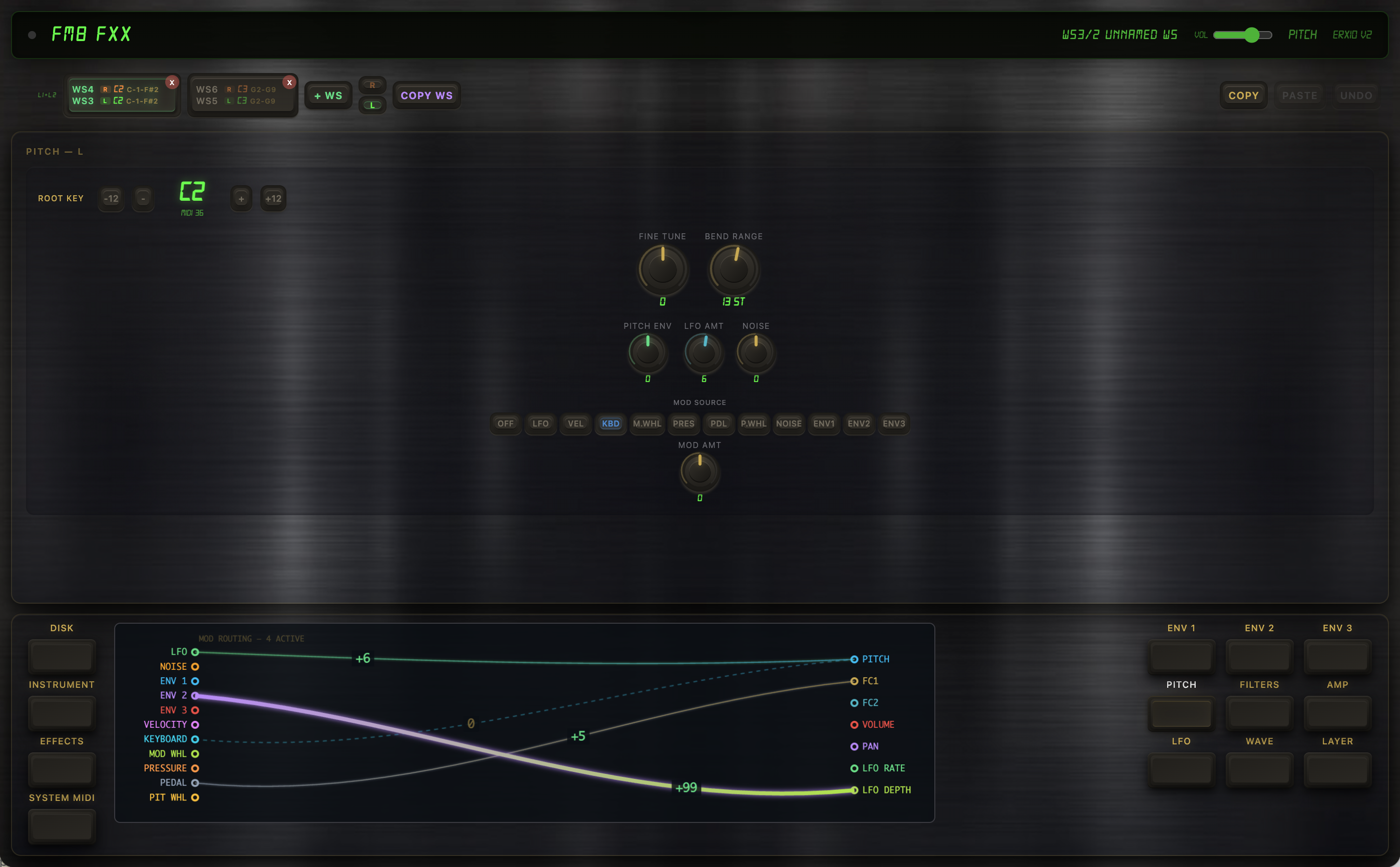Enable KBD as mod source
This screenshot has height=867, width=1400.
tap(610, 424)
